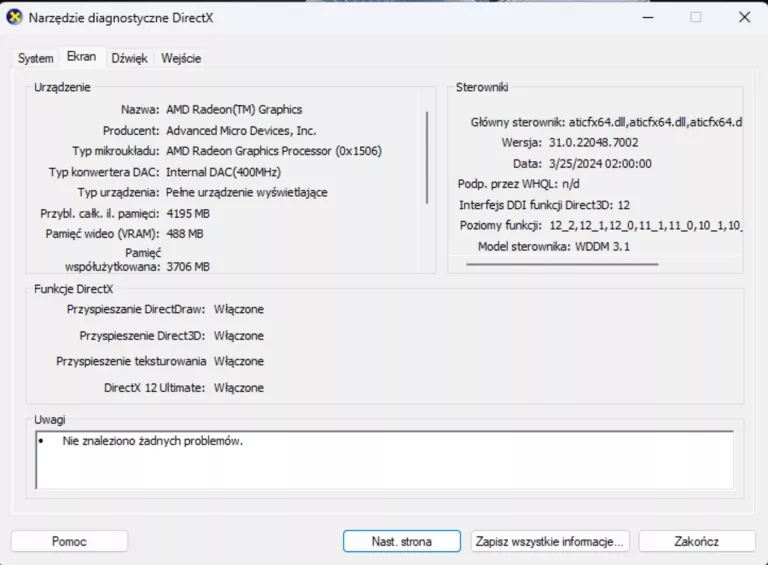Select device name AMD Radeon(TM) Graphics
This screenshot has width=768, height=565.
point(234,110)
